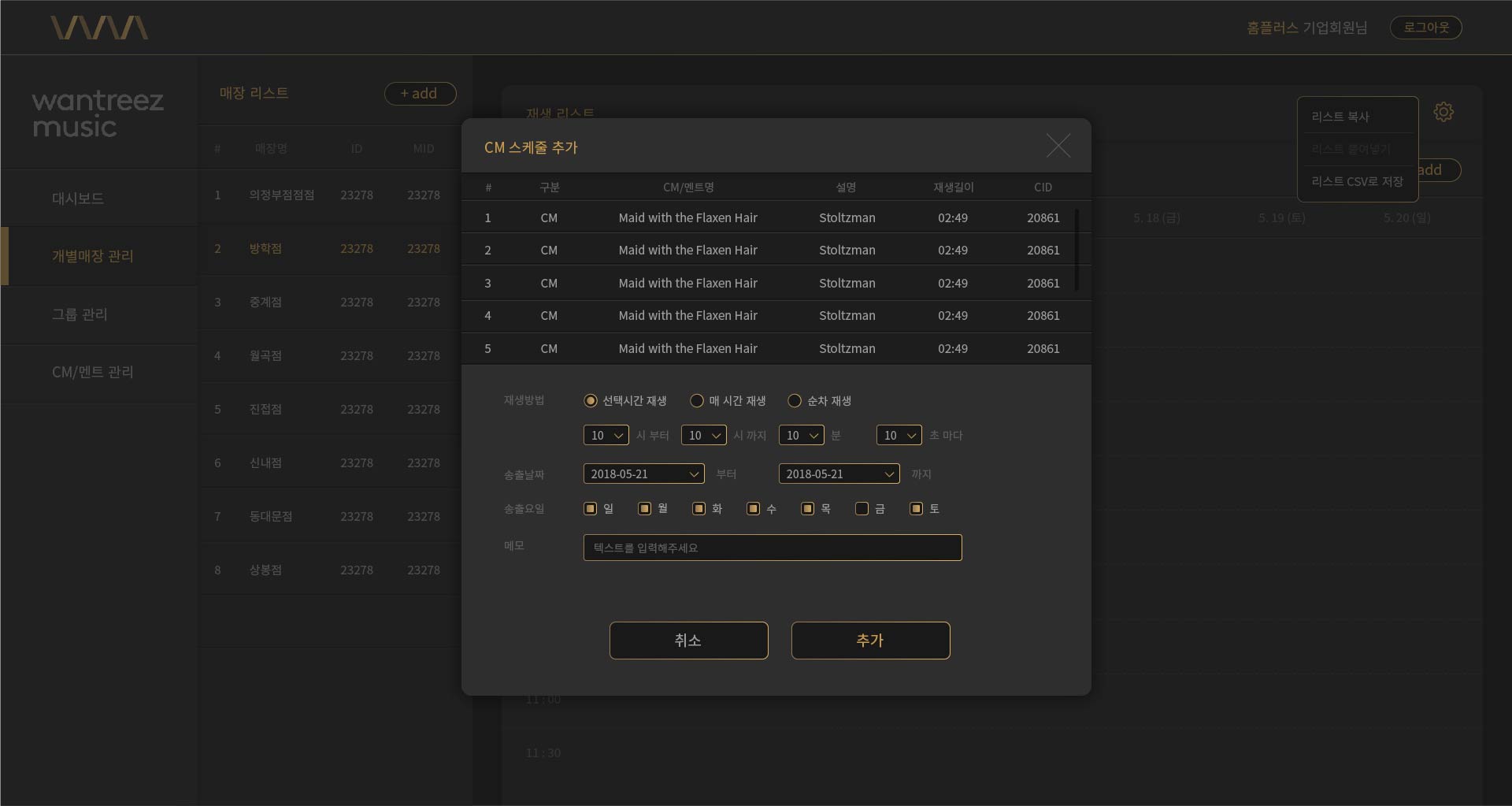The width and height of the screenshot is (1512, 806).
Task: Select the 선택시간 재생 radio button
Action: pos(590,401)
